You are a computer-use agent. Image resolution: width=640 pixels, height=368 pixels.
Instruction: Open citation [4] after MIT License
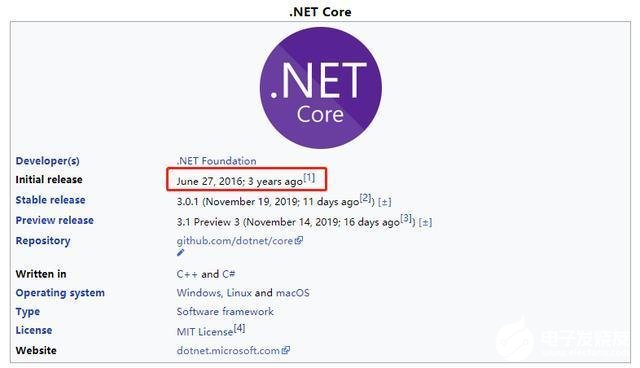click(239, 328)
